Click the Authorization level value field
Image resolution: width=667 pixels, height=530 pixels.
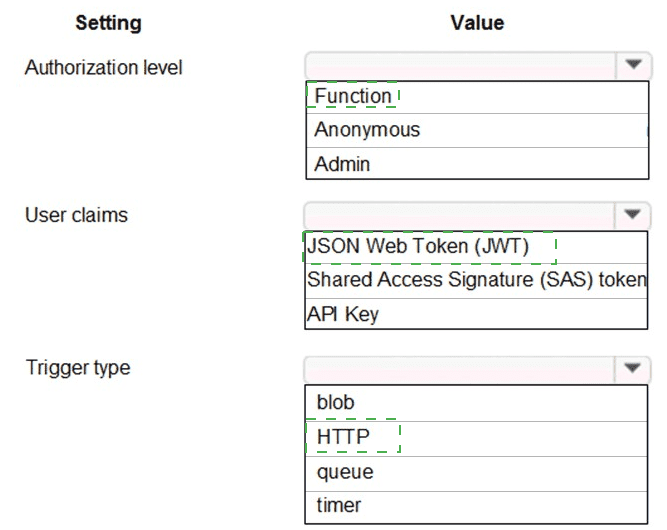click(x=462, y=65)
